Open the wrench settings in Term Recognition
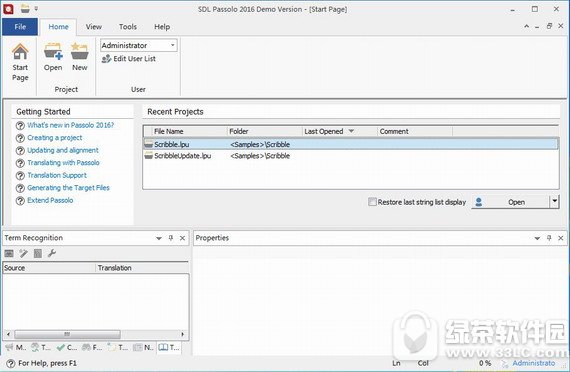 (x=52, y=253)
